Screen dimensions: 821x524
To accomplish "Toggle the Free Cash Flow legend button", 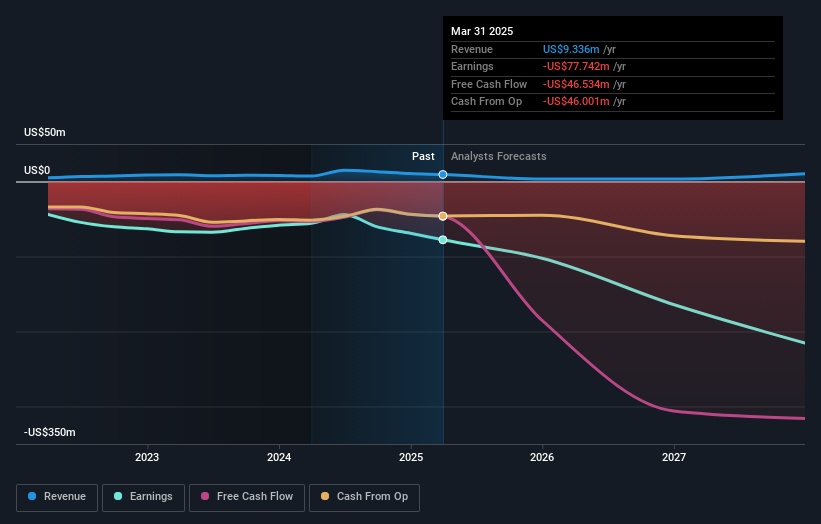I will [247, 497].
